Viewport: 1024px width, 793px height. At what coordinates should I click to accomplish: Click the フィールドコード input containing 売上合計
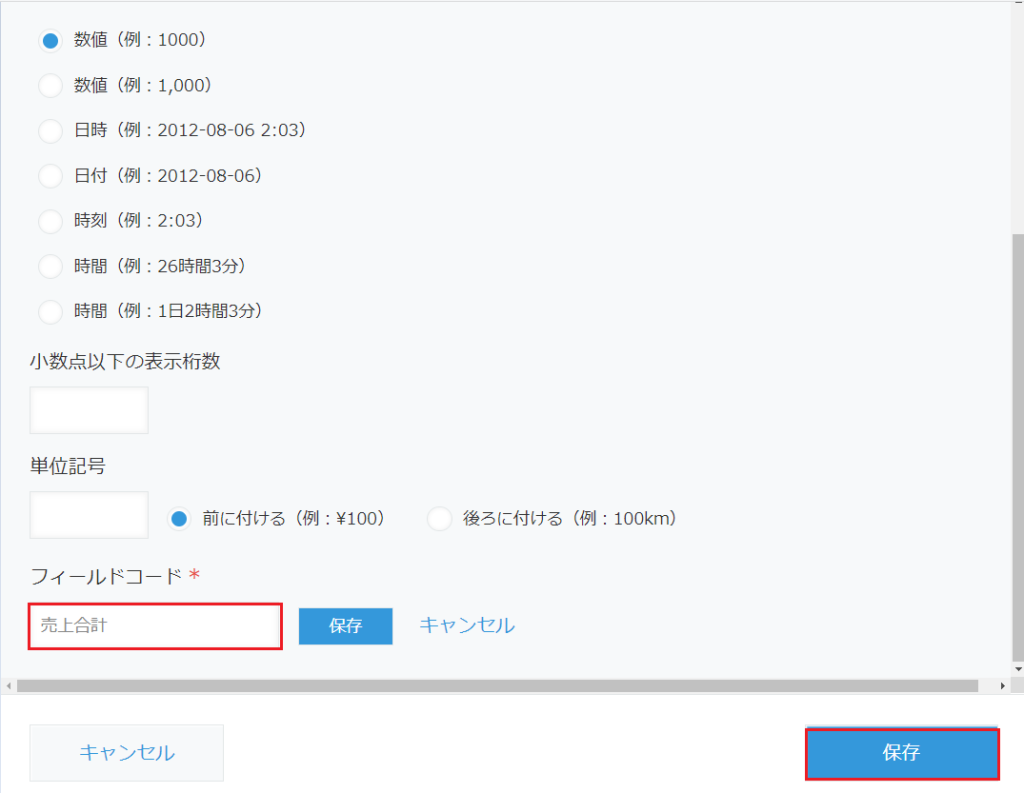(x=155, y=626)
